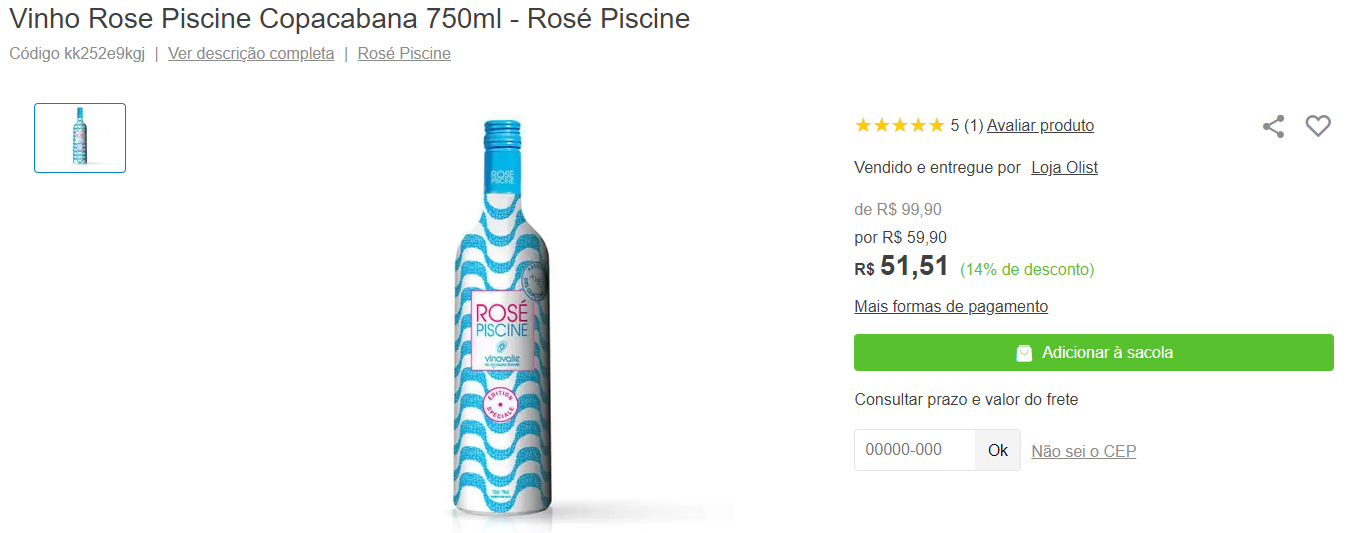Click the 14% de desconto label
Image resolution: width=1346 pixels, height=533 pixels.
pos(1027,270)
